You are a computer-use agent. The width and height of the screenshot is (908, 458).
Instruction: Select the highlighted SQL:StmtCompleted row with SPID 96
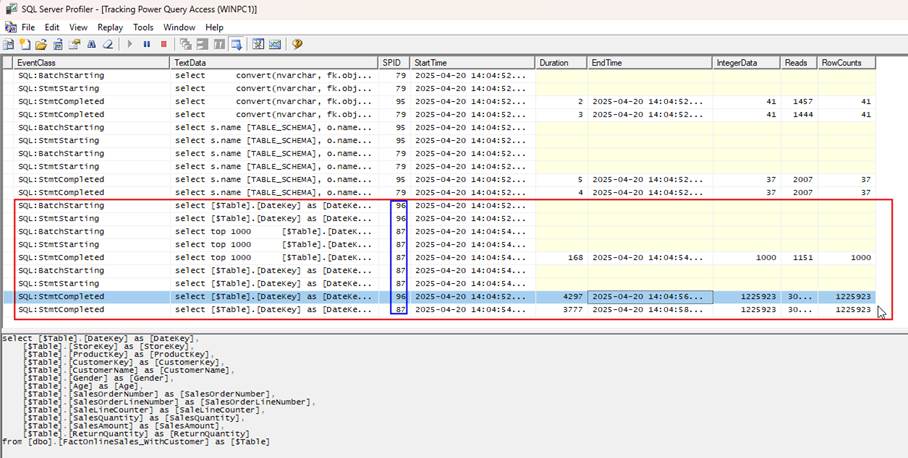coord(439,296)
